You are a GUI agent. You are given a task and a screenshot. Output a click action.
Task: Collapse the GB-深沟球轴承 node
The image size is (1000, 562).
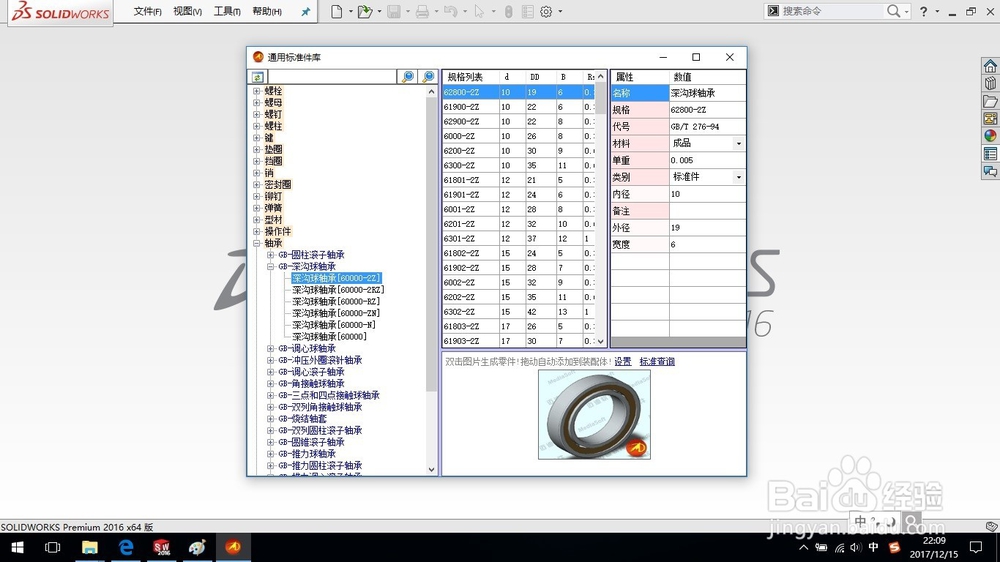(x=270, y=267)
